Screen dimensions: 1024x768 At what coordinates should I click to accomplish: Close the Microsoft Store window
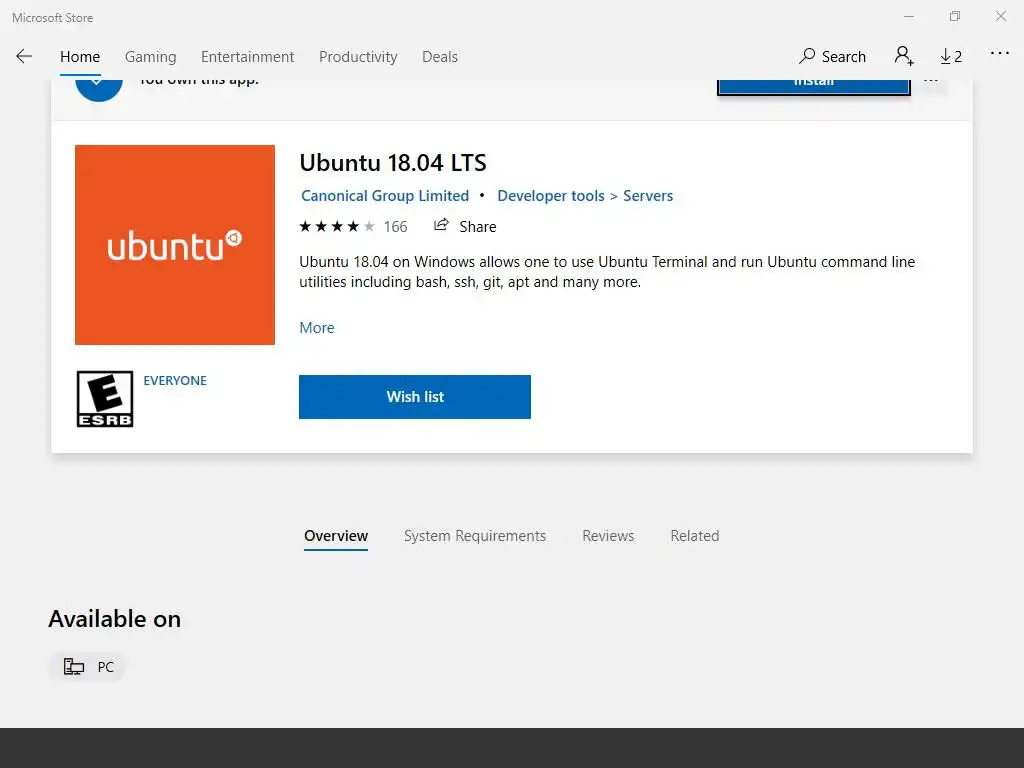click(x=1000, y=16)
